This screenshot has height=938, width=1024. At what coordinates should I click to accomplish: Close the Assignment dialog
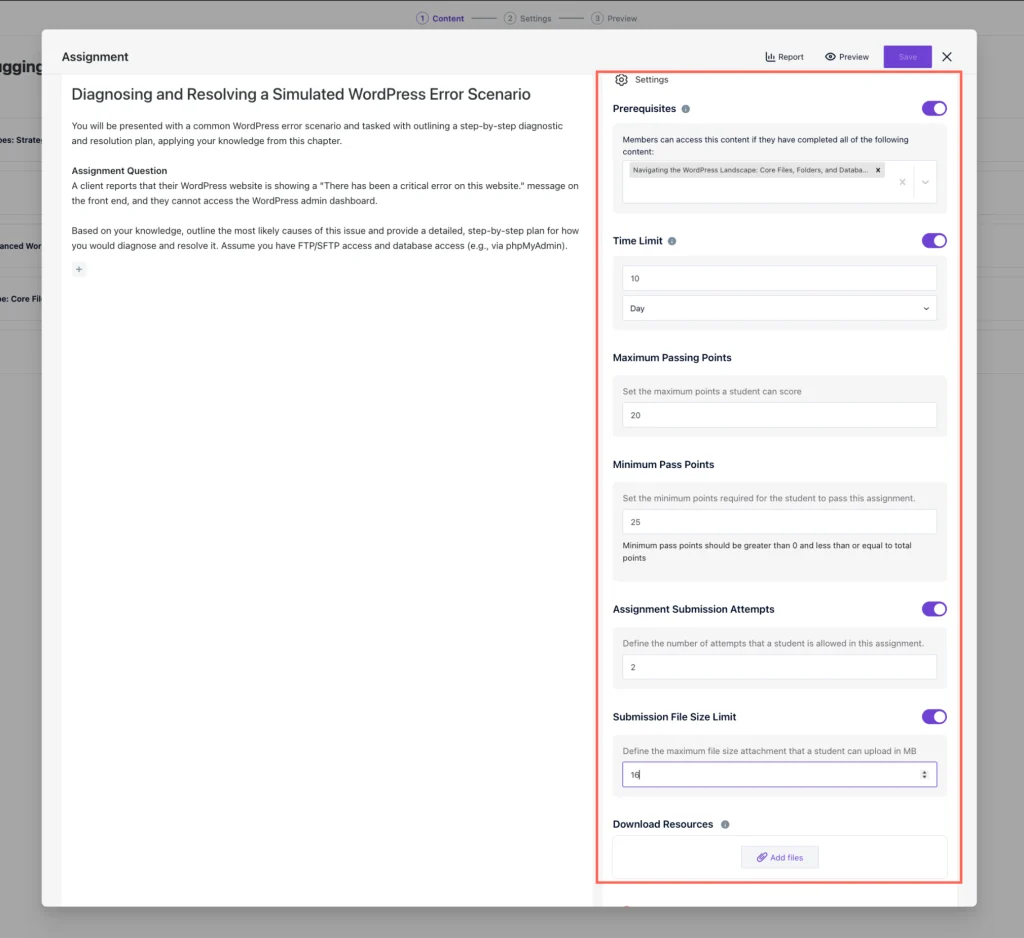pyautogui.click(x=947, y=57)
